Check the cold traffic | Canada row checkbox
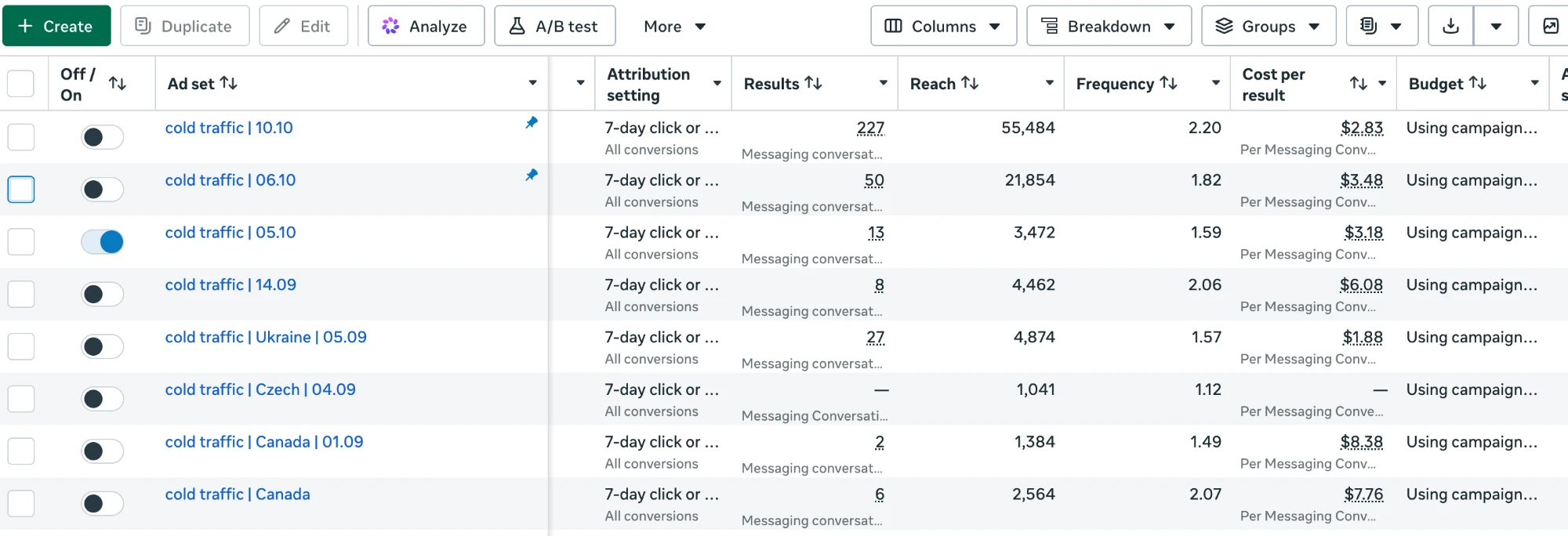Image resolution: width=1568 pixels, height=536 pixels. point(20,503)
